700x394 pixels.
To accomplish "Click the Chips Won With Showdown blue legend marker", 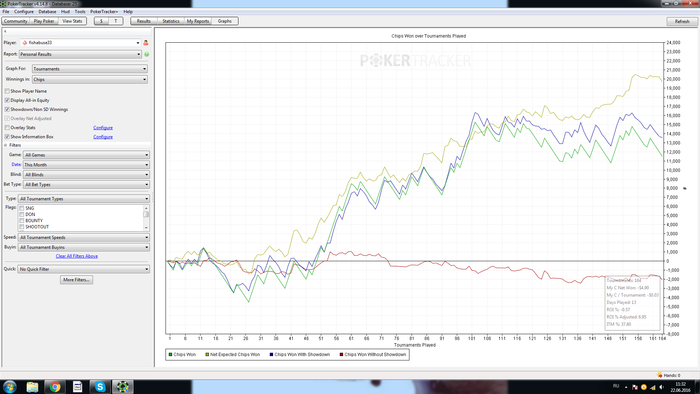I will pos(271,355).
